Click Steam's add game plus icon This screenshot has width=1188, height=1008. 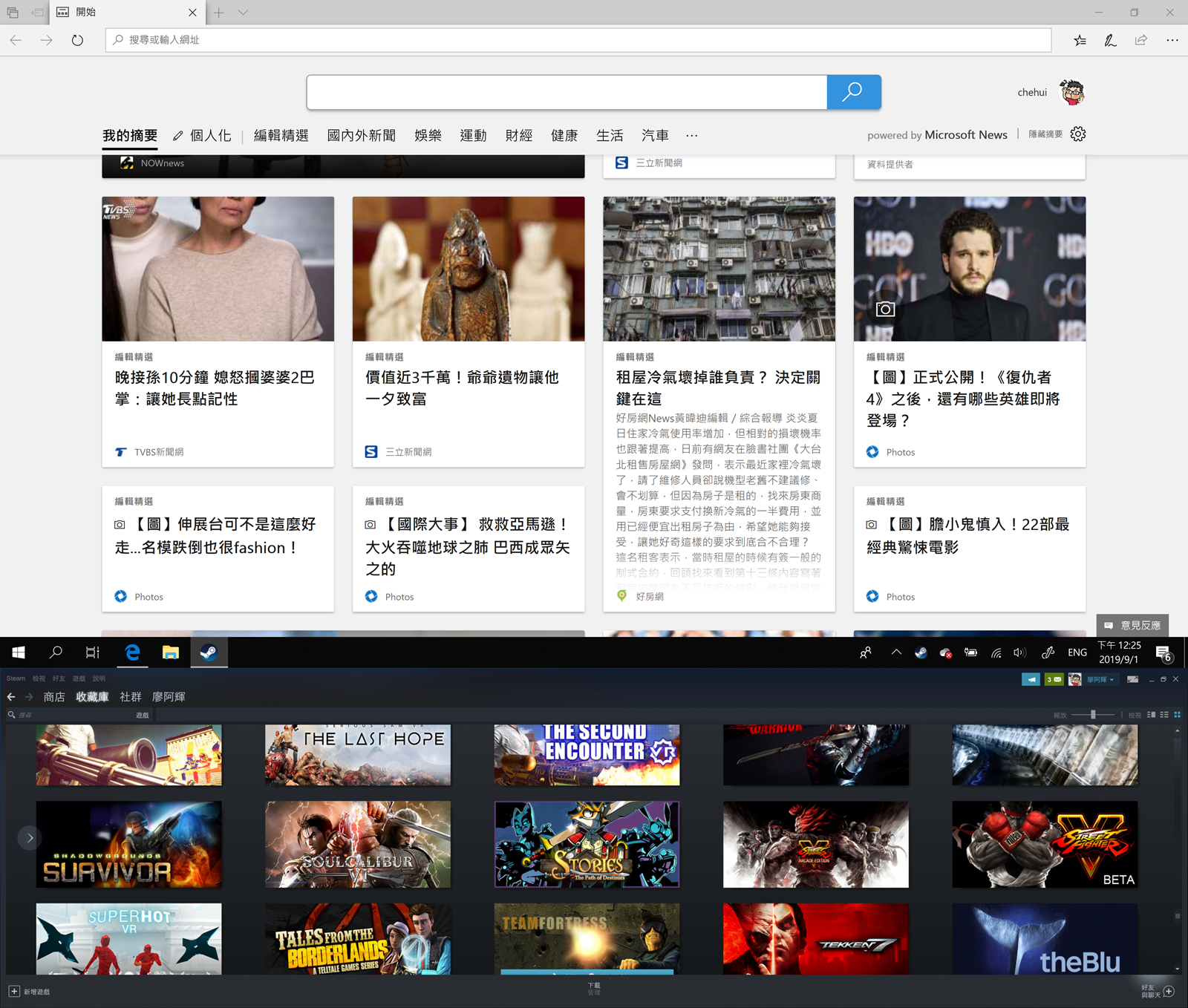(x=14, y=992)
